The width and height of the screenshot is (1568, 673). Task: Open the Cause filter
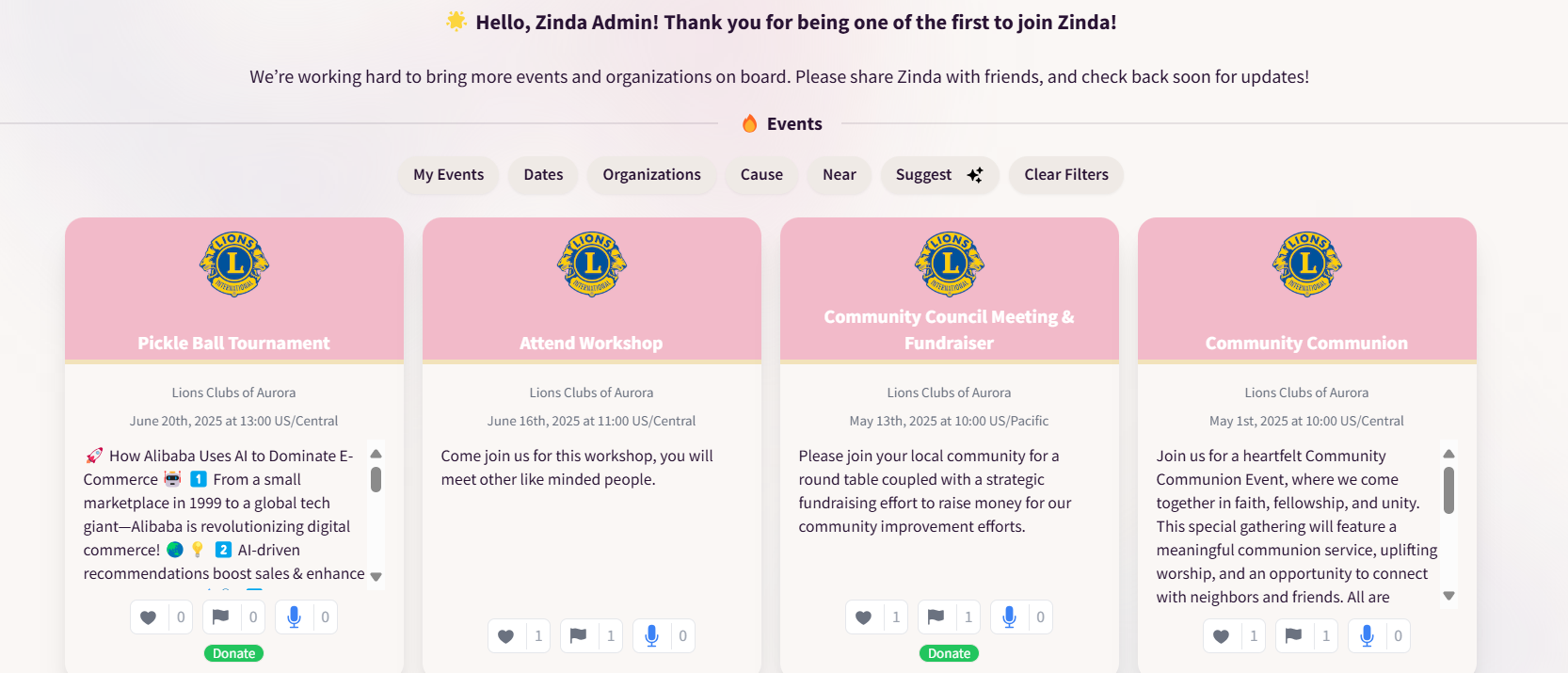[761, 175]
